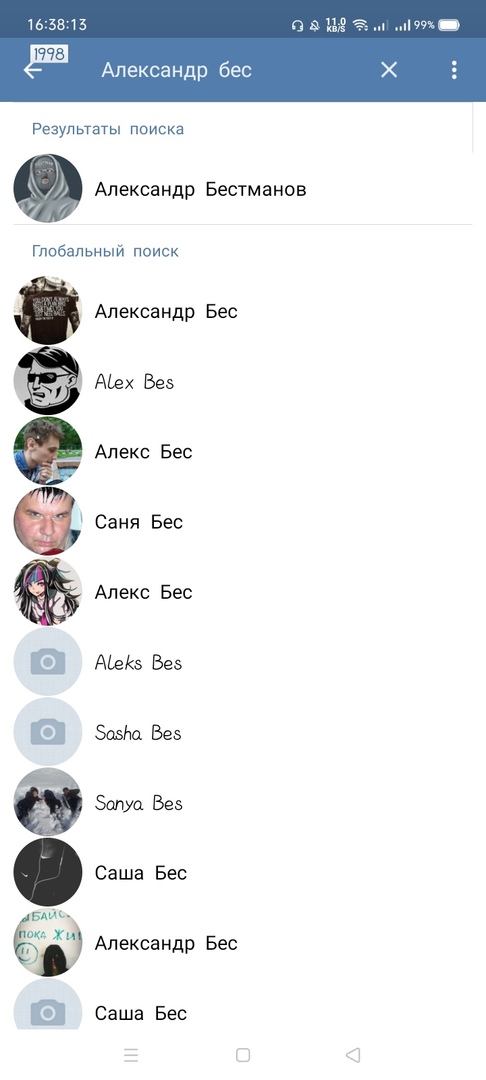Select Sasha Bes from the list
Image resolution: width=486 pixels, height=1080 pixels.
[x=243, y=733]
